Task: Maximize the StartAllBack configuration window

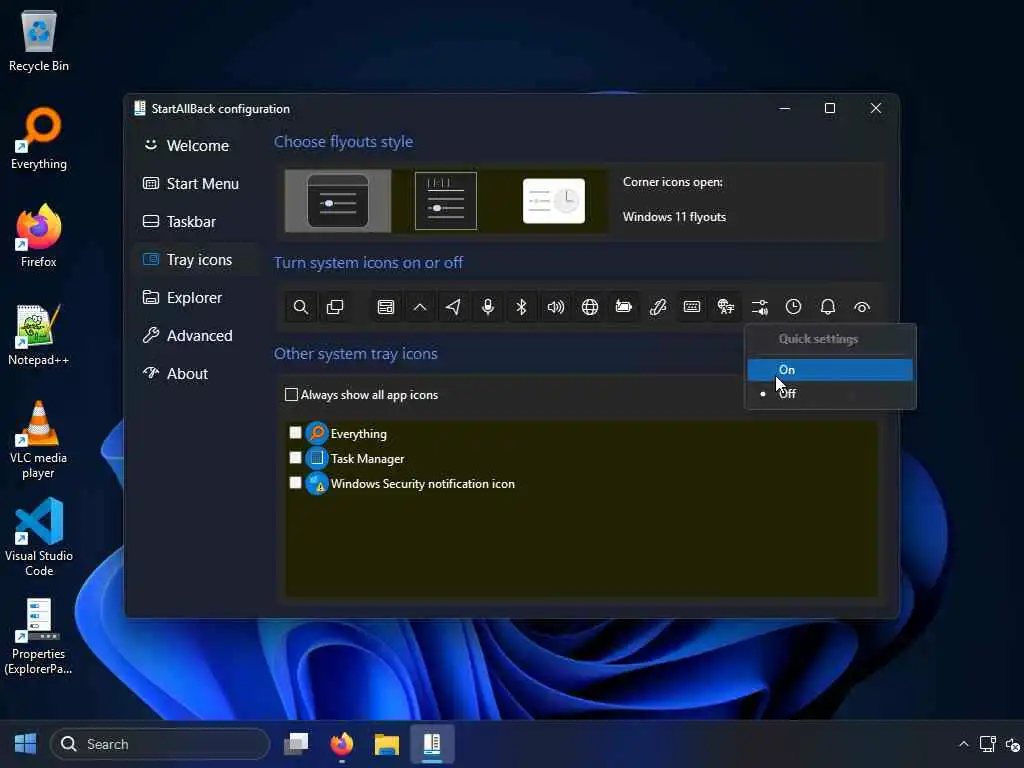Action: coord(830,108)
